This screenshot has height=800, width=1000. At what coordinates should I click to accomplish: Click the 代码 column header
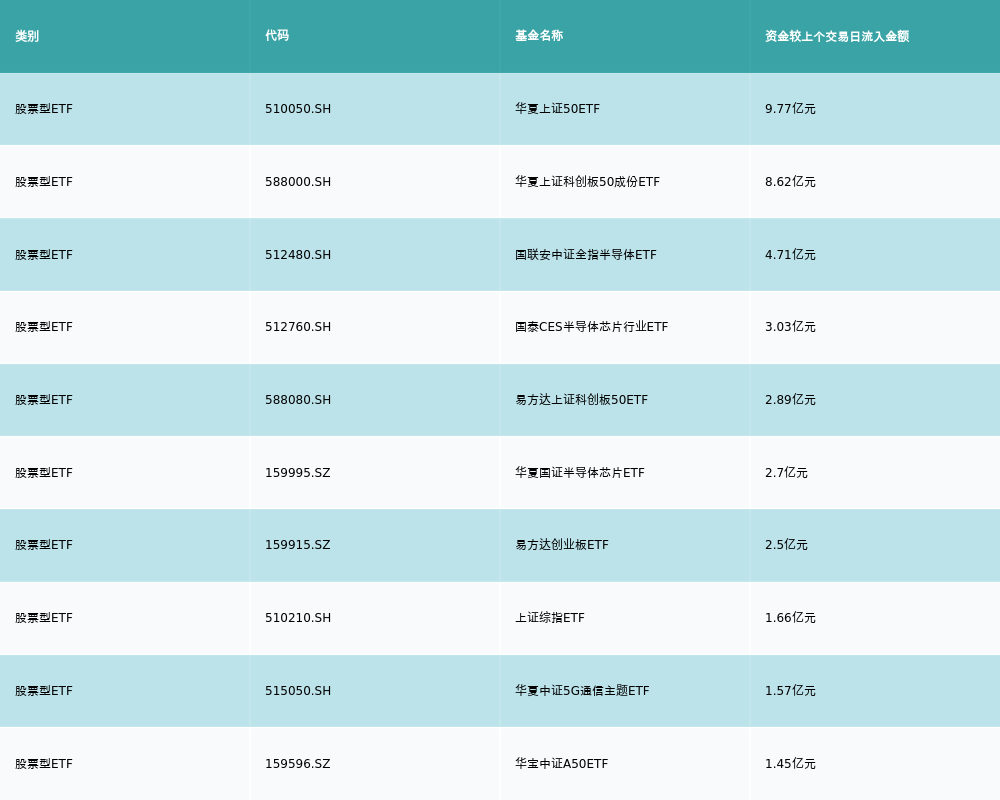[x=277, y=36]
